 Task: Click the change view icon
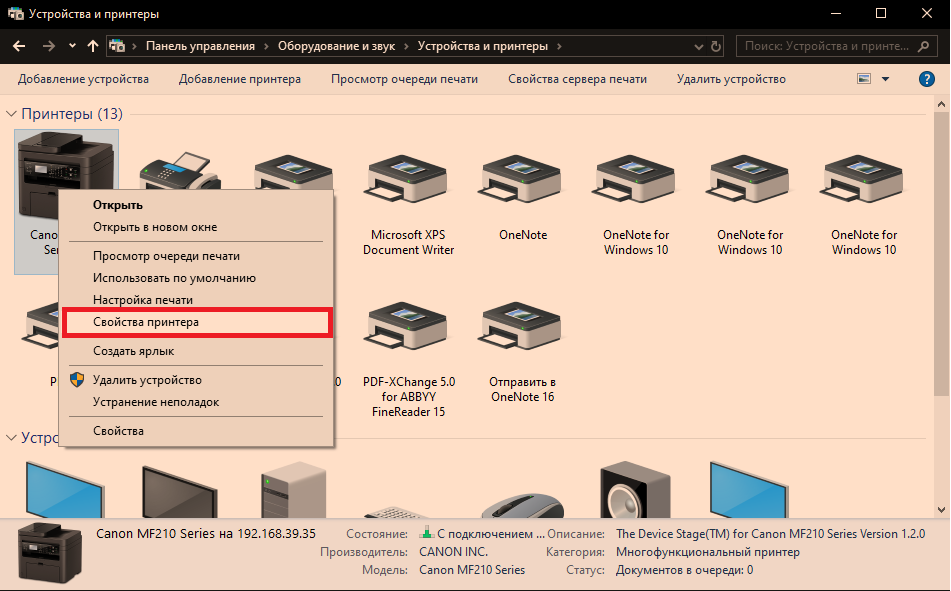[x=864, y=79]
